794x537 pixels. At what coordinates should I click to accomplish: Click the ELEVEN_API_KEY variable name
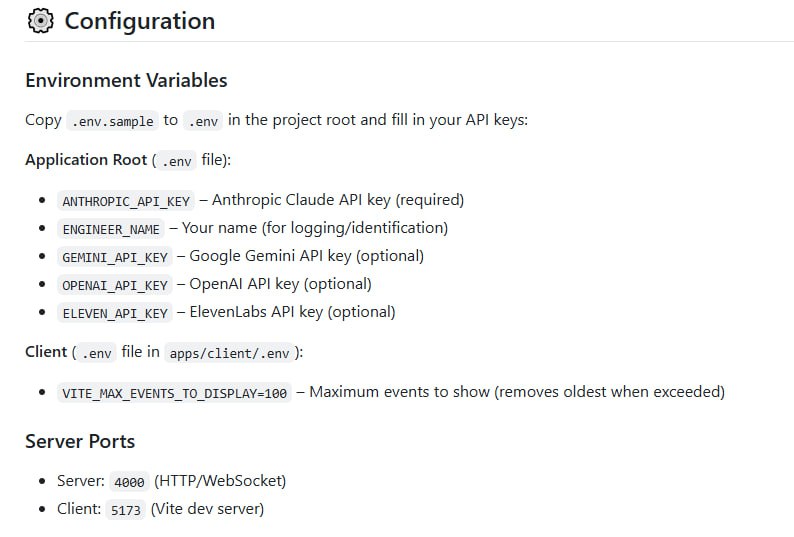coord(115,313)
